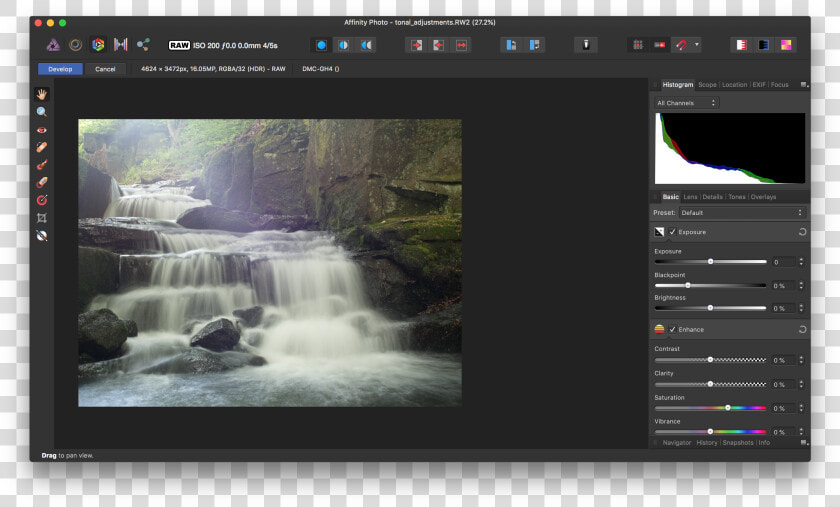This screenshot has width=840, height=507.
Task: Open the History tab
Action: pyautogui.click(x=707, y=443)
